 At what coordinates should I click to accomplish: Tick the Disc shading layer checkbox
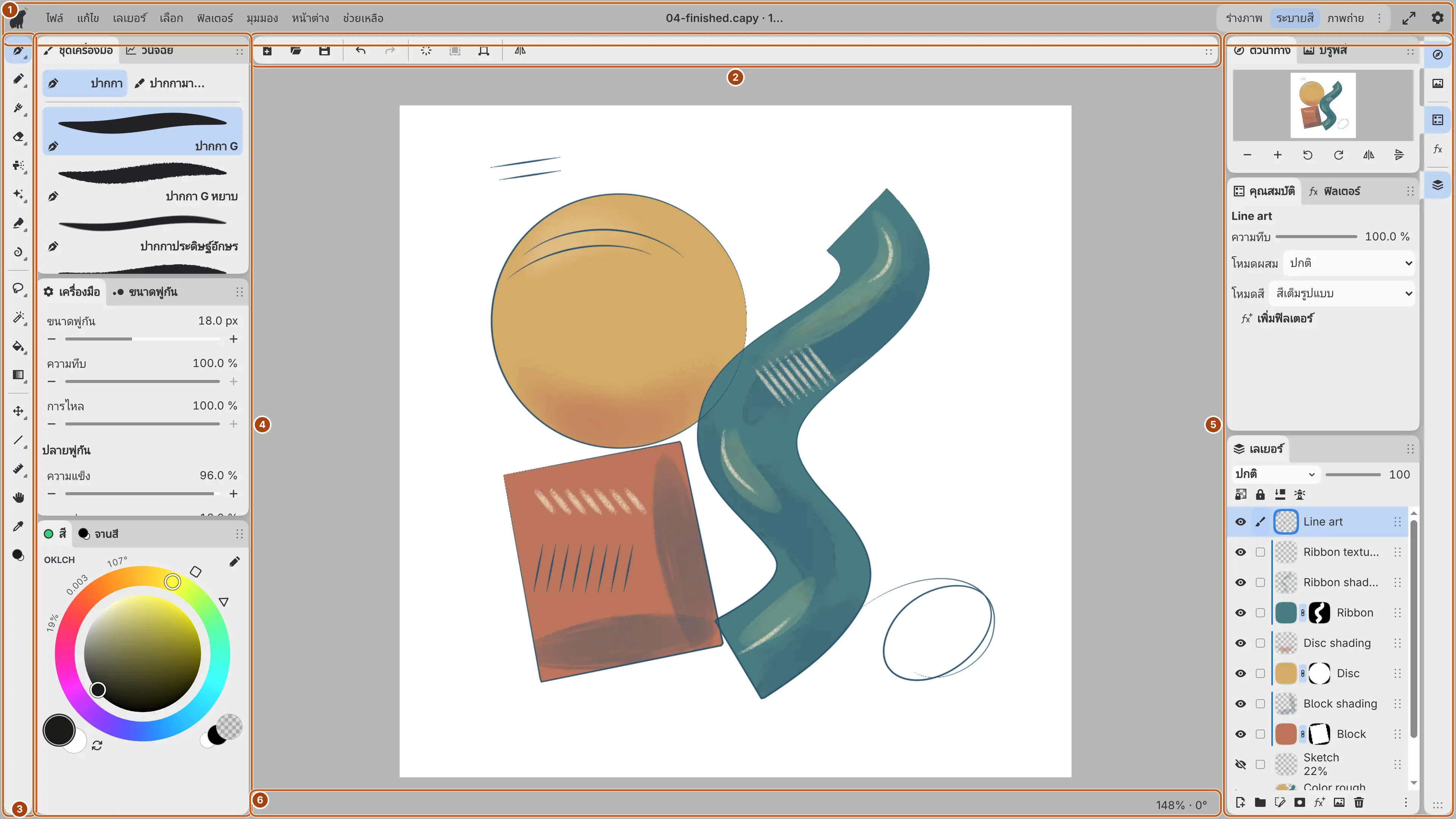[1260, 643]
